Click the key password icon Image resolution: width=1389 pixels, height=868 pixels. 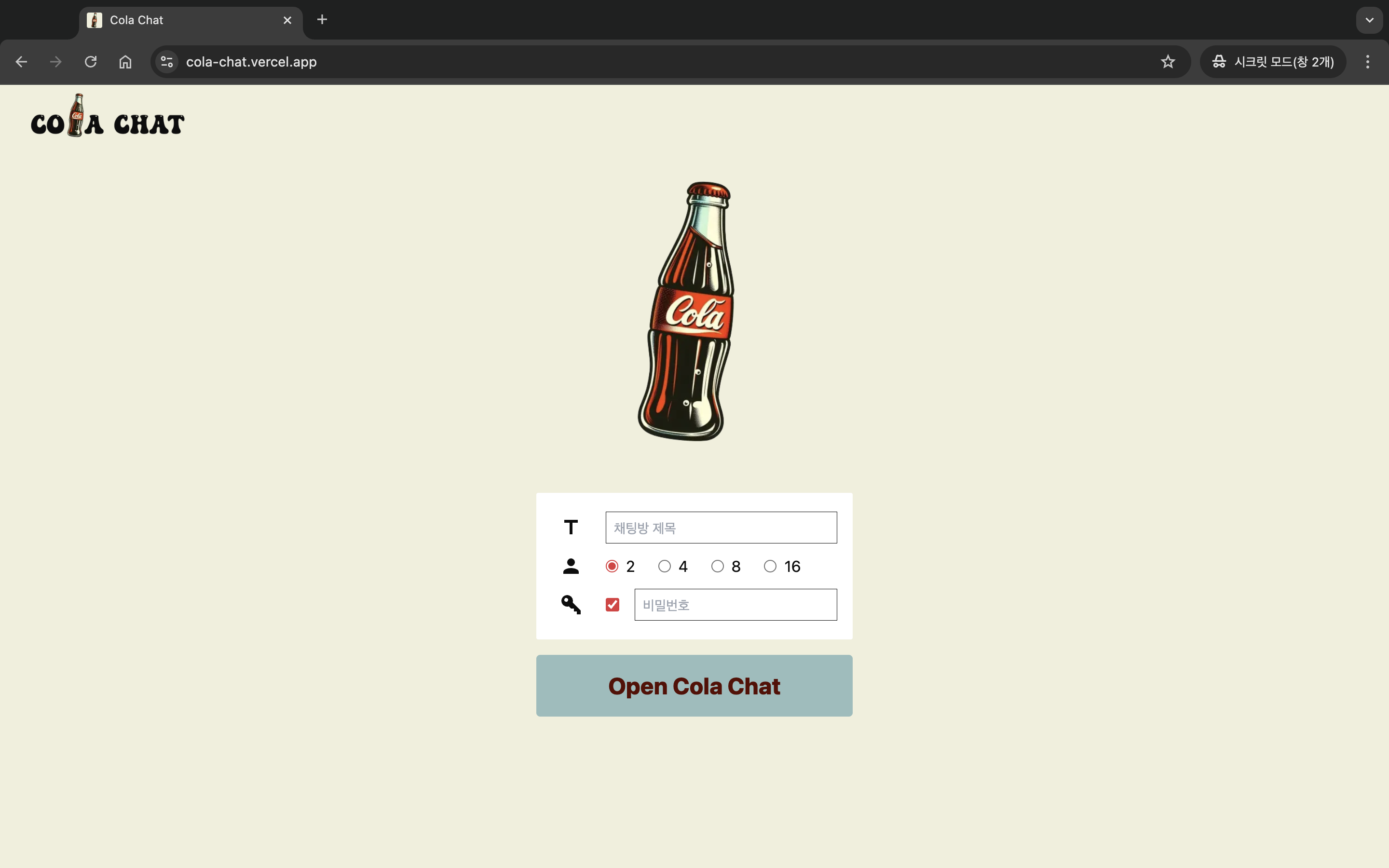click(571, 605)
